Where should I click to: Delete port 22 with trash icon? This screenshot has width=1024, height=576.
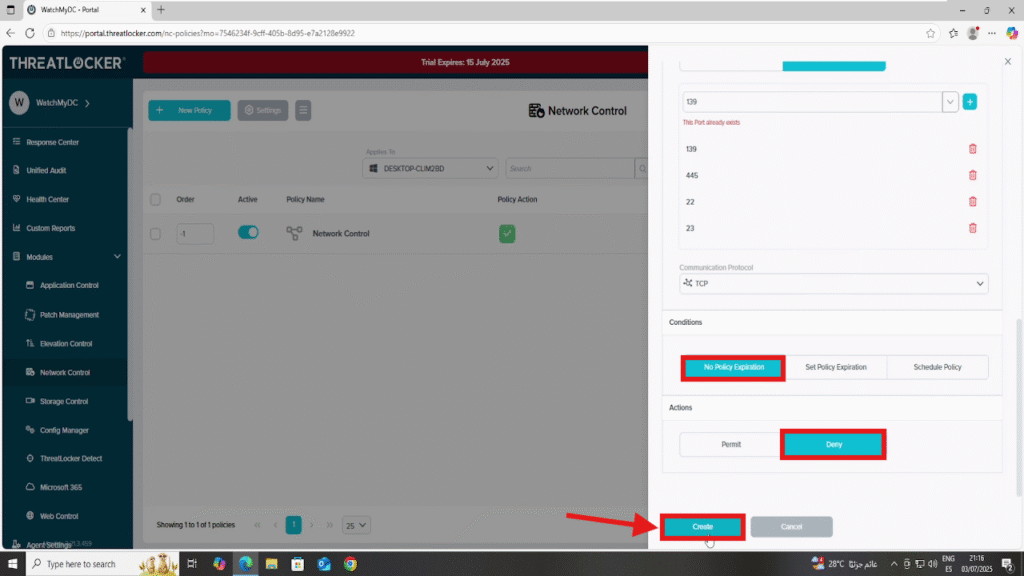[x=972, y=202]
